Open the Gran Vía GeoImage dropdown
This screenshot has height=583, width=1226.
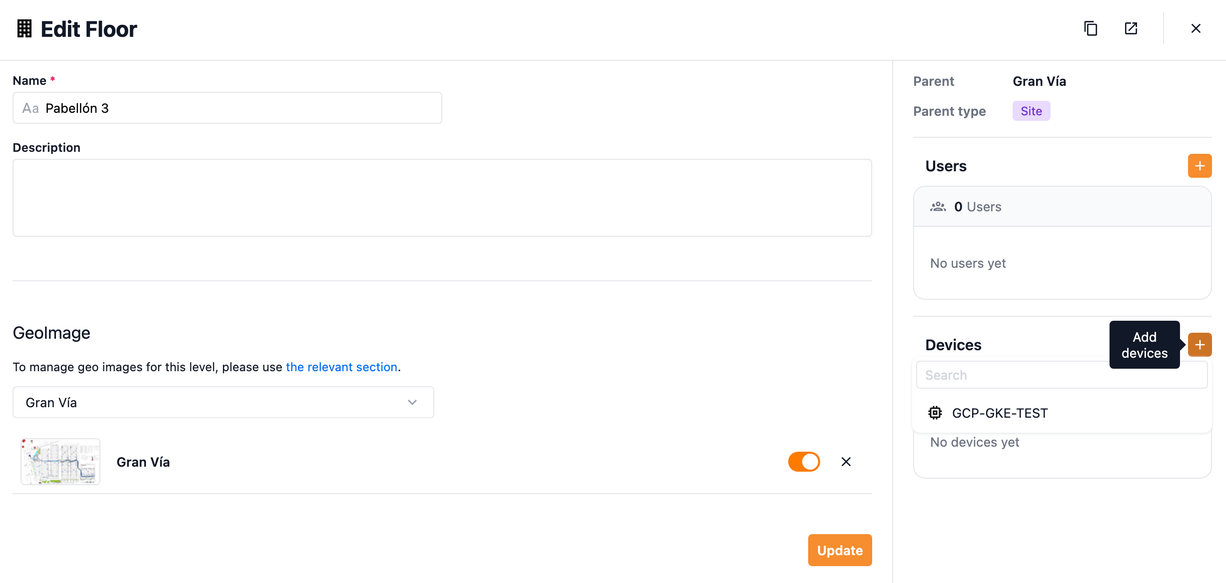pos(222,403)
